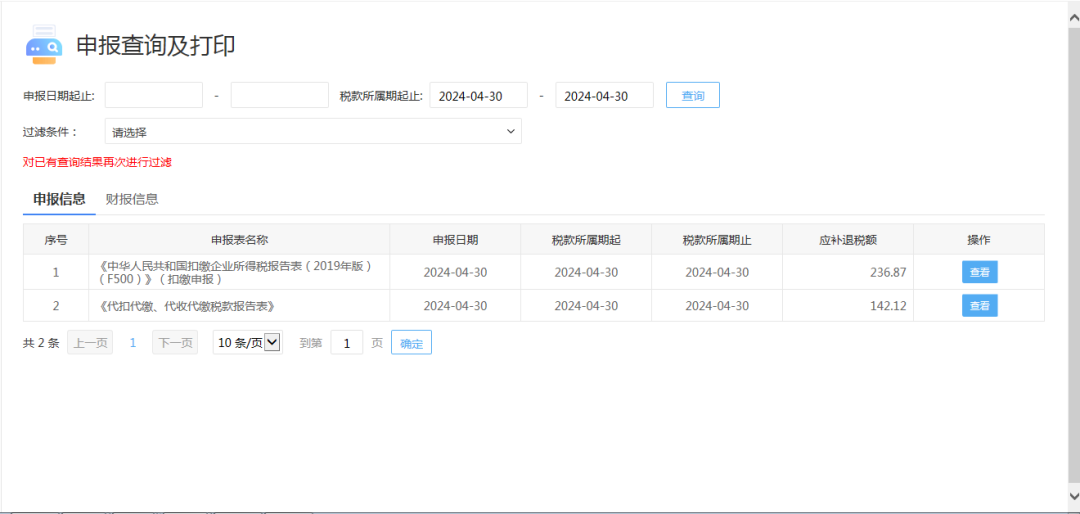Click 查看 for the 代扣代缴 report row
Screen dimensions: 1080x514
(x=979, y=305)
